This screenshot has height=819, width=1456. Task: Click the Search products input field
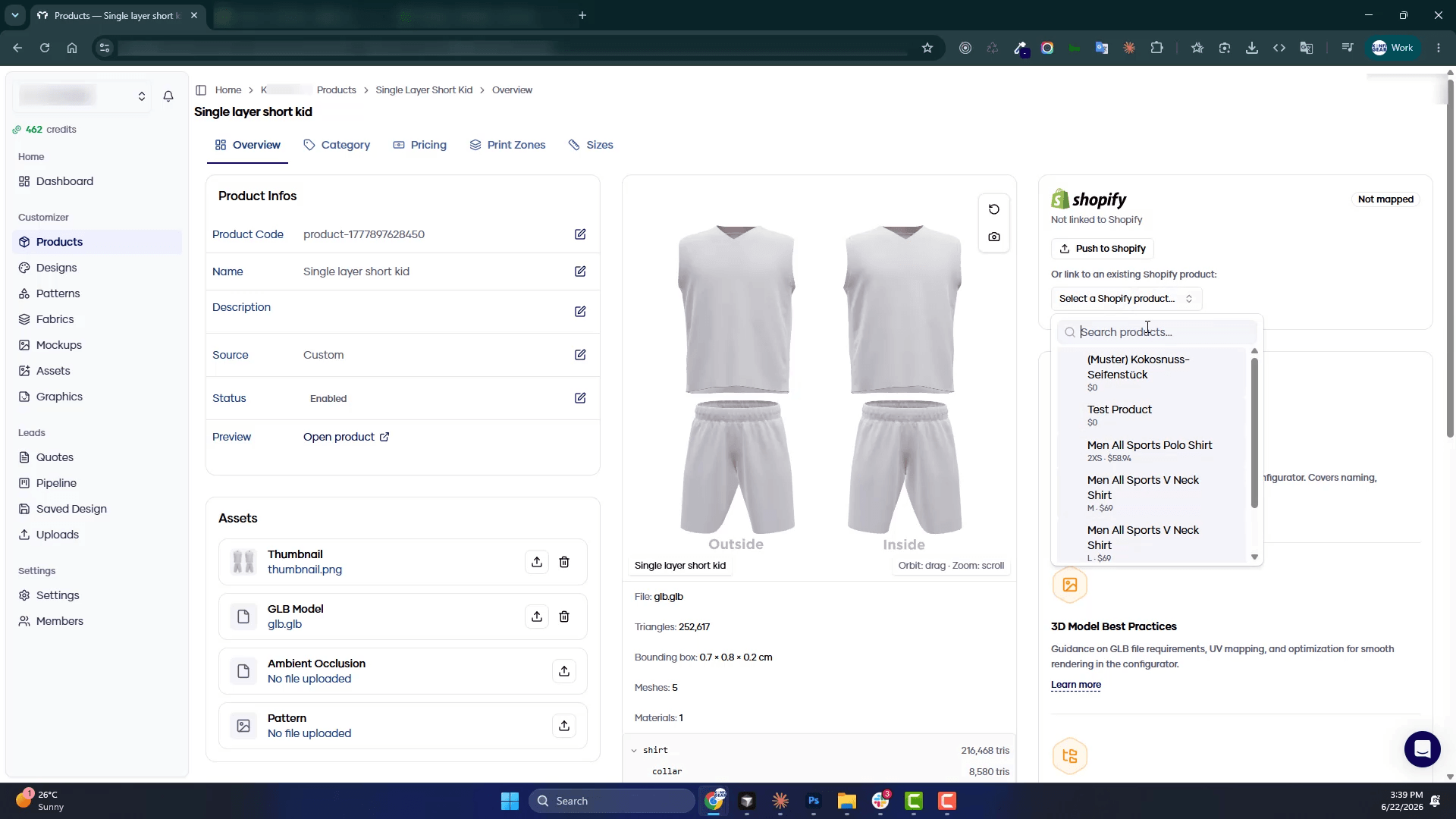click(x=1157, y=332)
